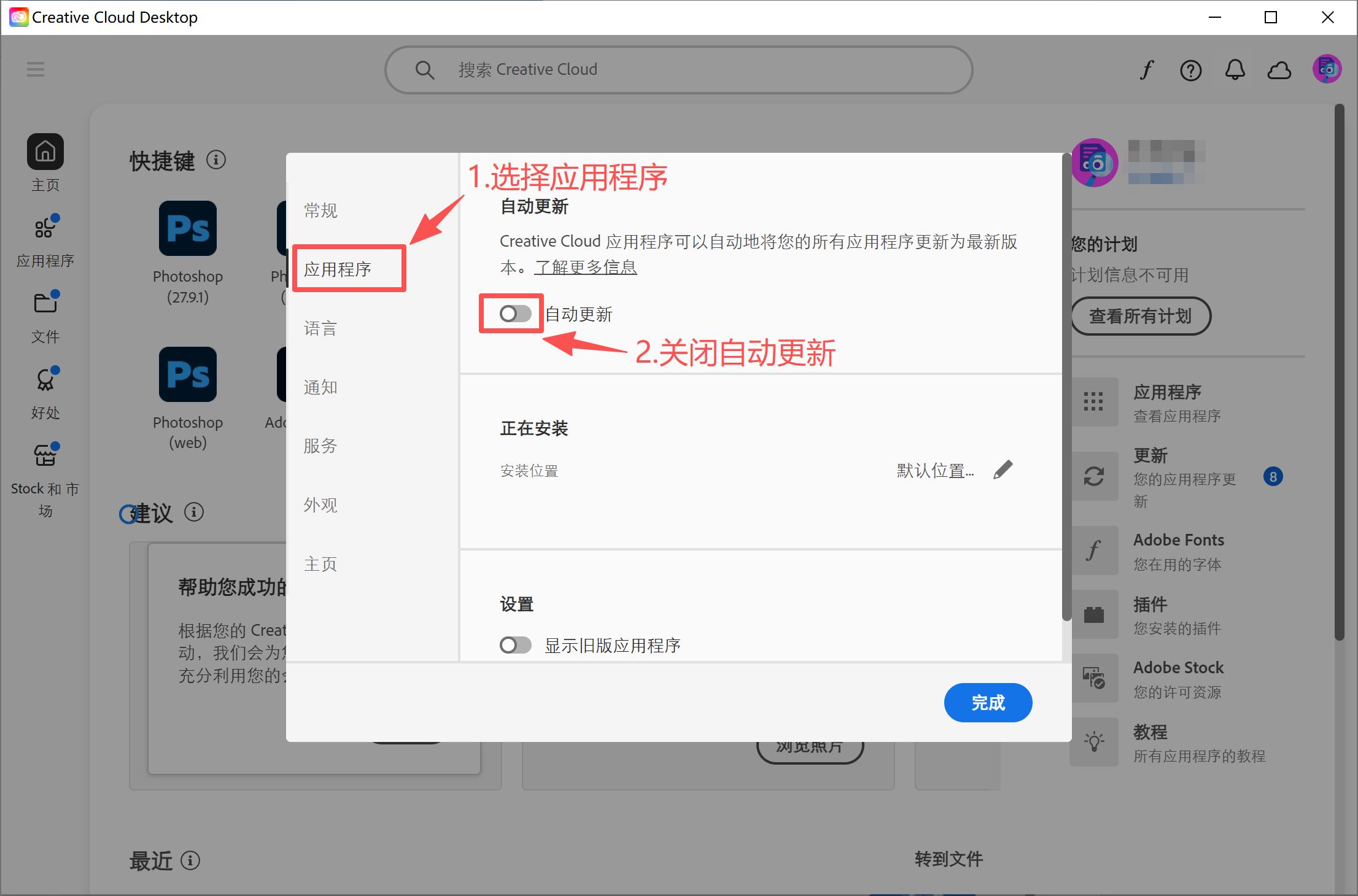Go to the 主页 home sidebar icon

(45, 152)
